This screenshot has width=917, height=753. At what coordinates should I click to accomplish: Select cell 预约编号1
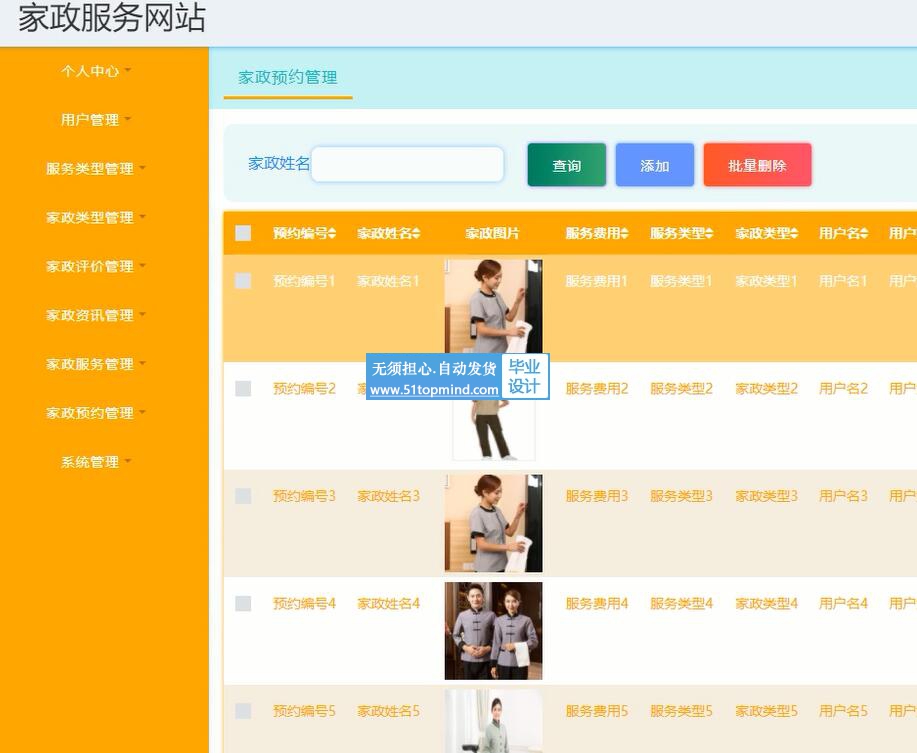pos(304,281)
